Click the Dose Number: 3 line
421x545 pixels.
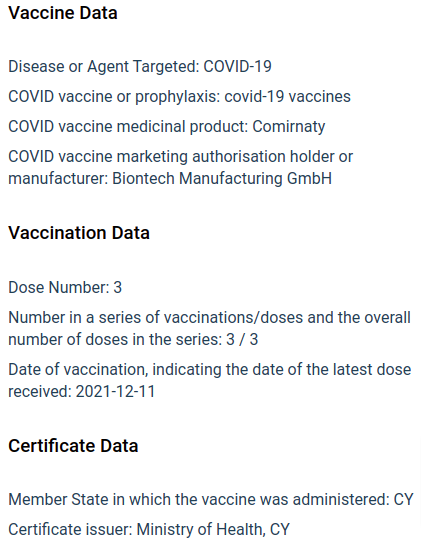[65, 287]
